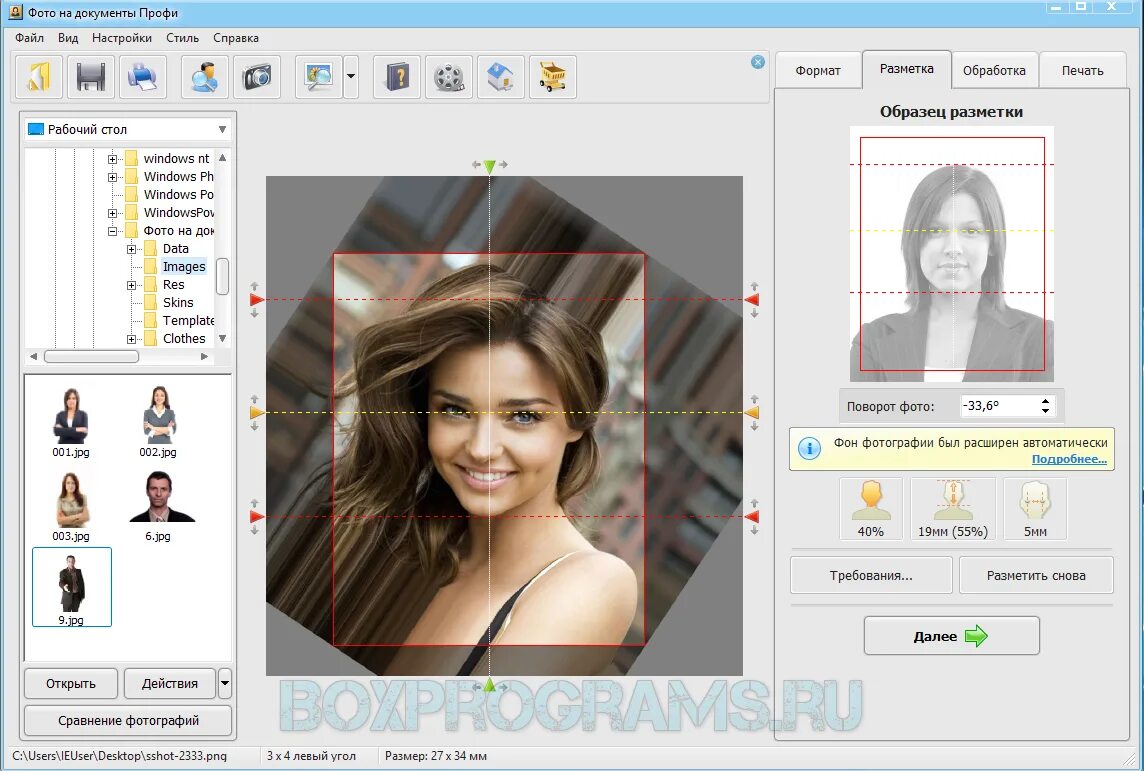The width and height of the screenshot is (1144, 771).
Task: Select the Template folder in tree
Action: pyautogui.click(x=188, y=321)
